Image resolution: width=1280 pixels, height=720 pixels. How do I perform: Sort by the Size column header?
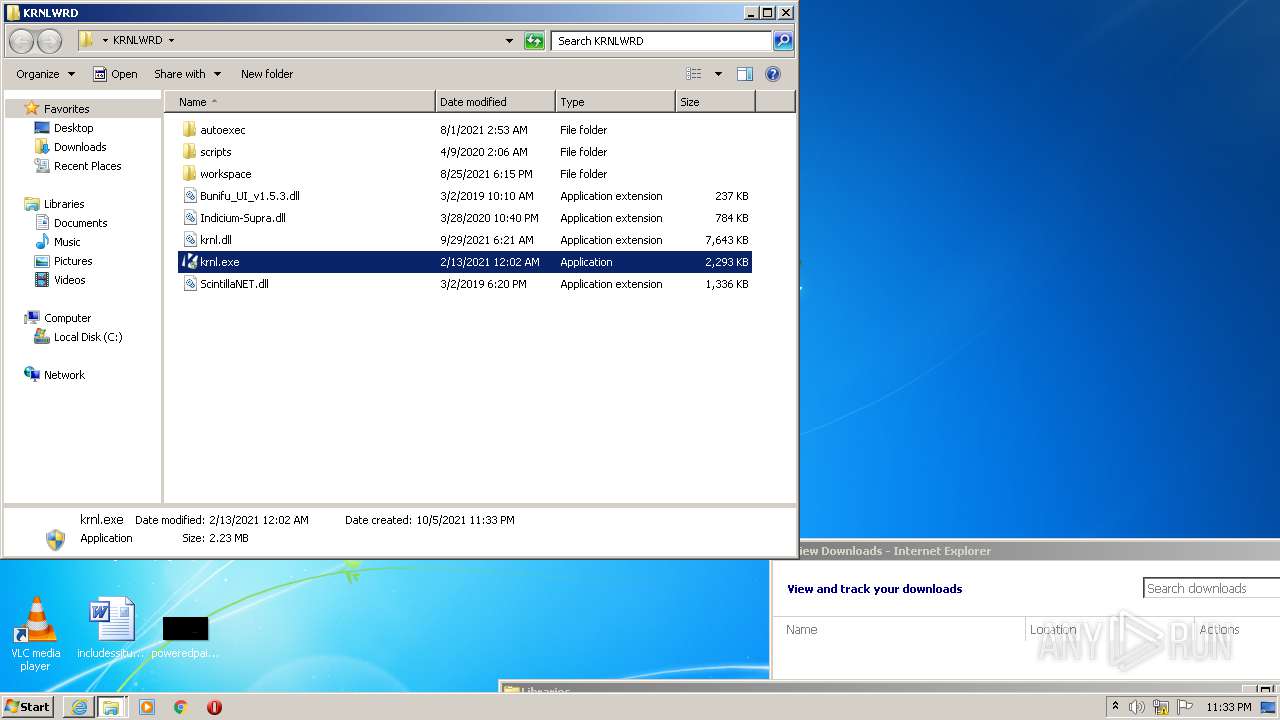(715, 102)
